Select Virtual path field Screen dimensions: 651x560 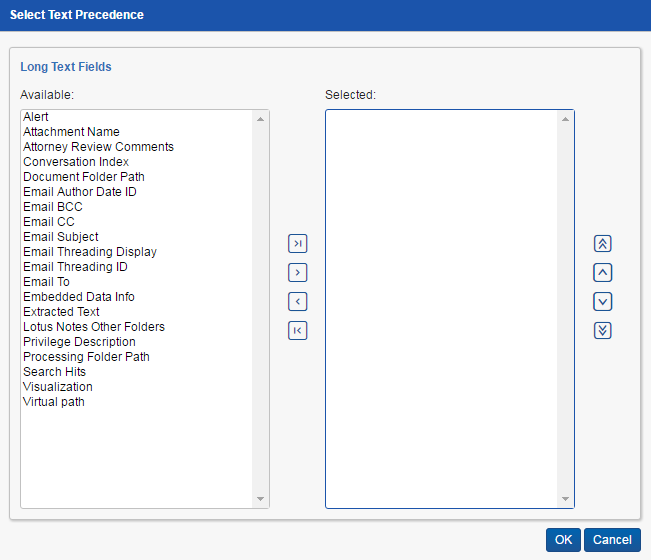tap(137, 401)
